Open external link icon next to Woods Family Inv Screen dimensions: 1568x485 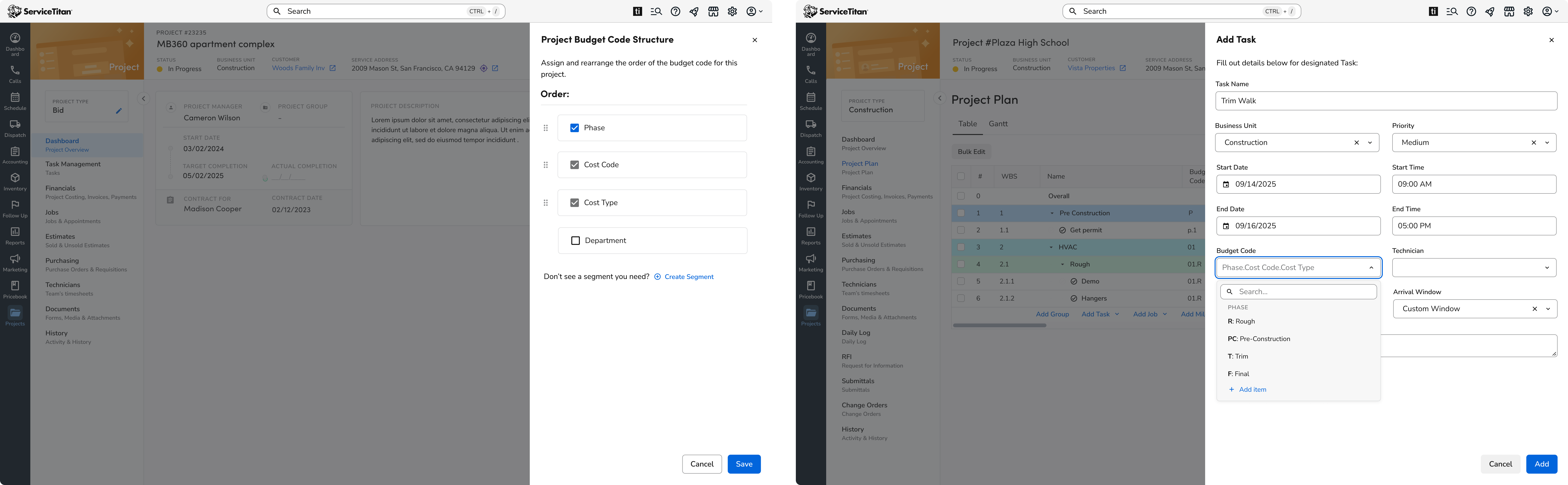point(332,68)
